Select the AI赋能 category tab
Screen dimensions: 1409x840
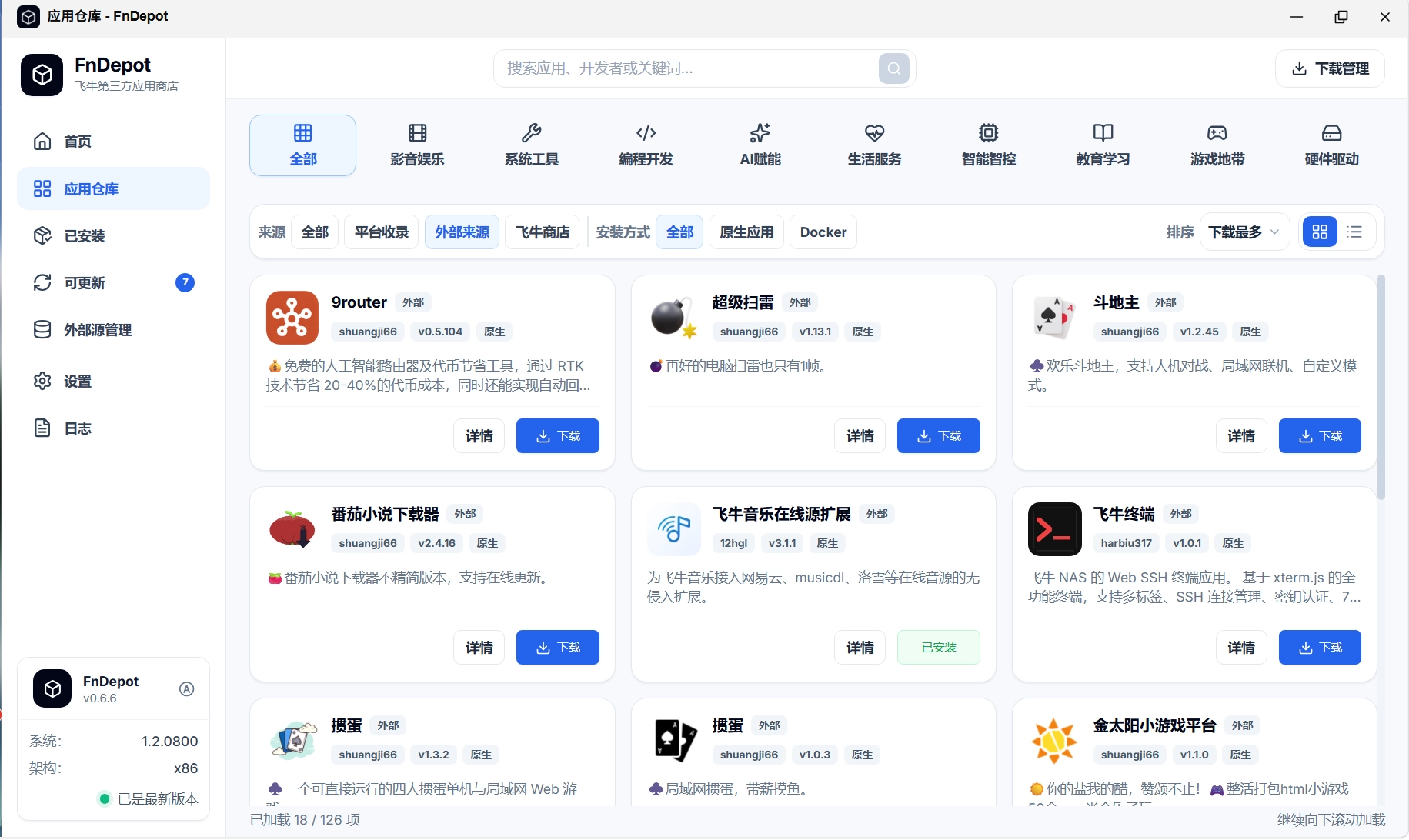(760, 145)
